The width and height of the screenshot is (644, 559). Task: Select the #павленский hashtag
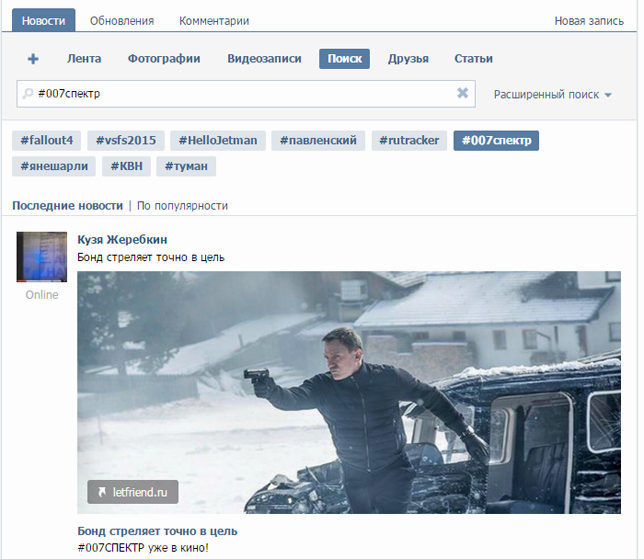tap(318, 140)
